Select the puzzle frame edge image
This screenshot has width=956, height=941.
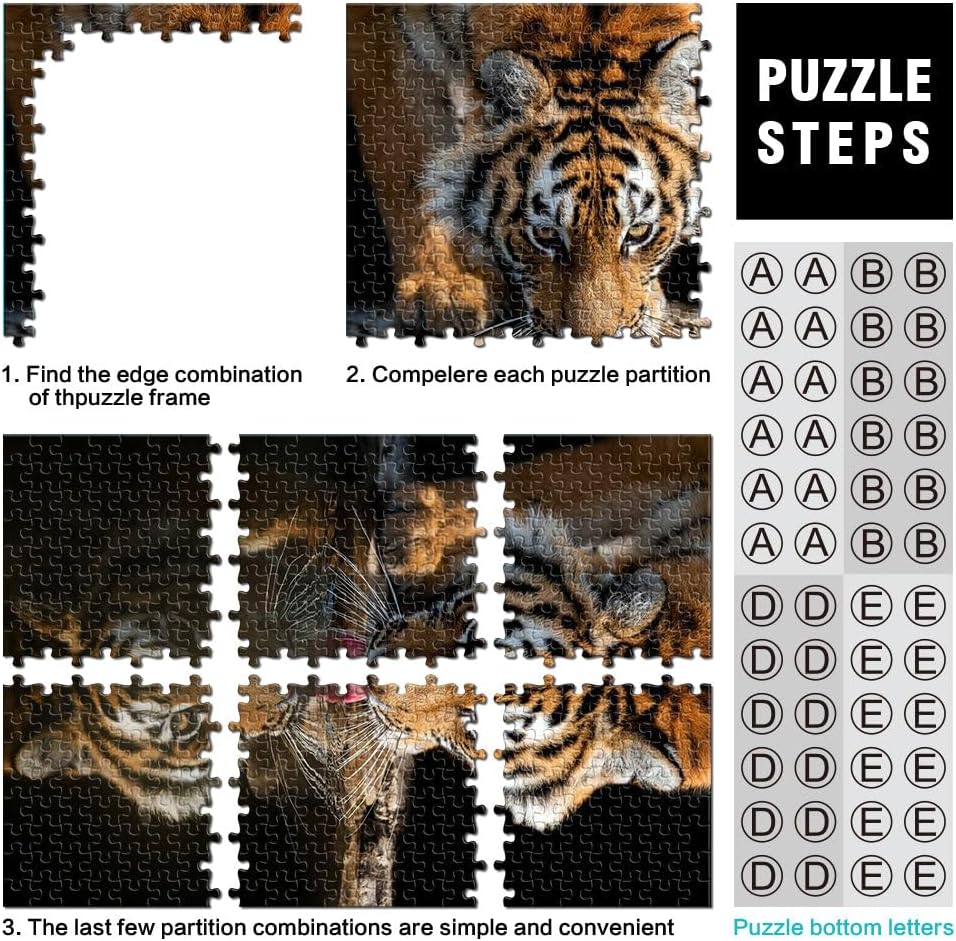(x=152, y=175)
